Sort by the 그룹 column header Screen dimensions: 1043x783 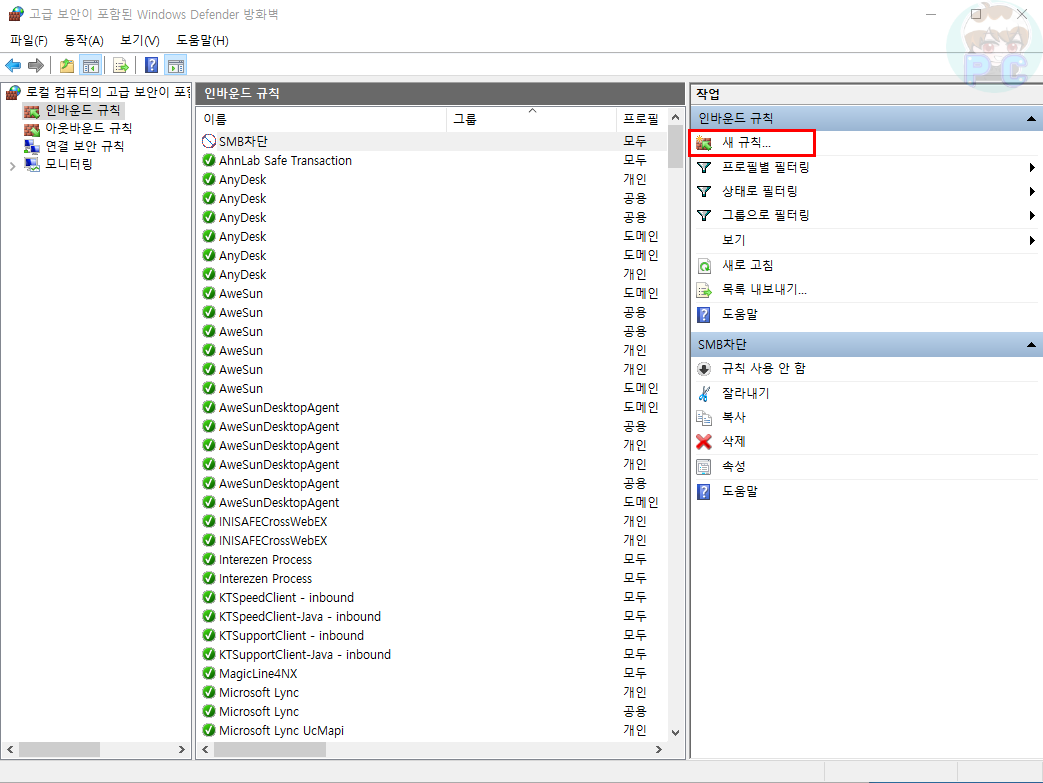coord(531,119)
